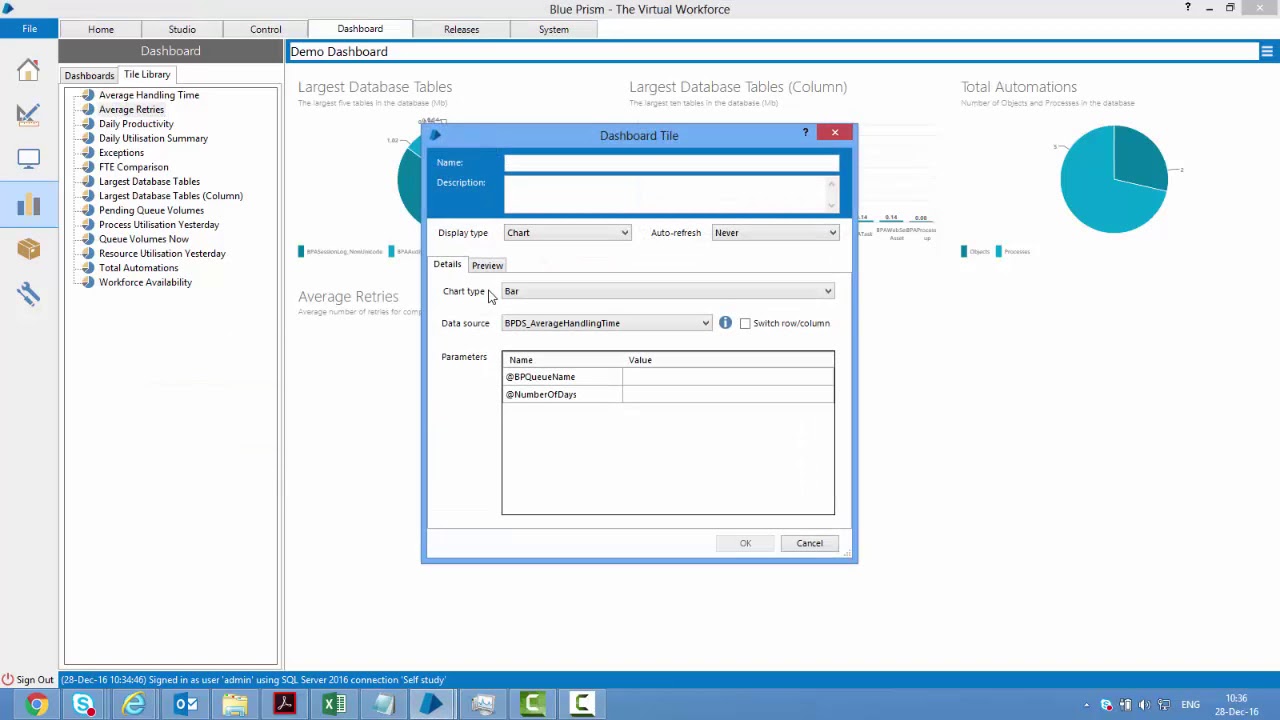Select Total Automations tile in library
This screenshot has height=720, width=1280.
click(x=138, y=268)
